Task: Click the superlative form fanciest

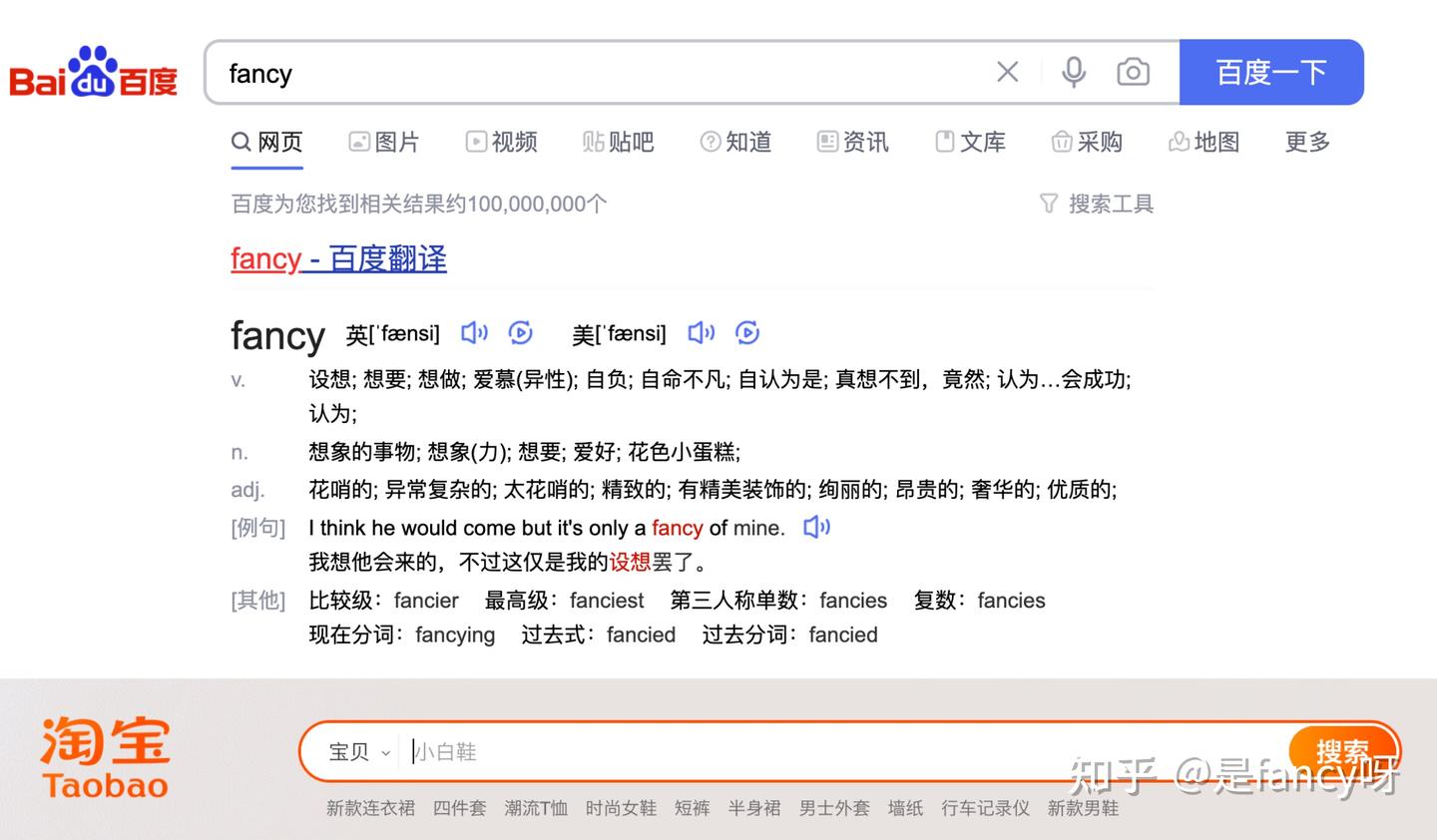Action: (x=607, y=601)
